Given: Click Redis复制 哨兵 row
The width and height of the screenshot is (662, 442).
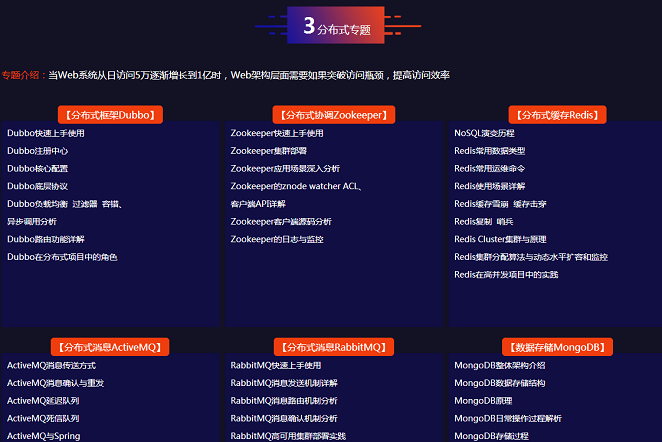Looking at the screenshot, I should [x=484, y=222].
